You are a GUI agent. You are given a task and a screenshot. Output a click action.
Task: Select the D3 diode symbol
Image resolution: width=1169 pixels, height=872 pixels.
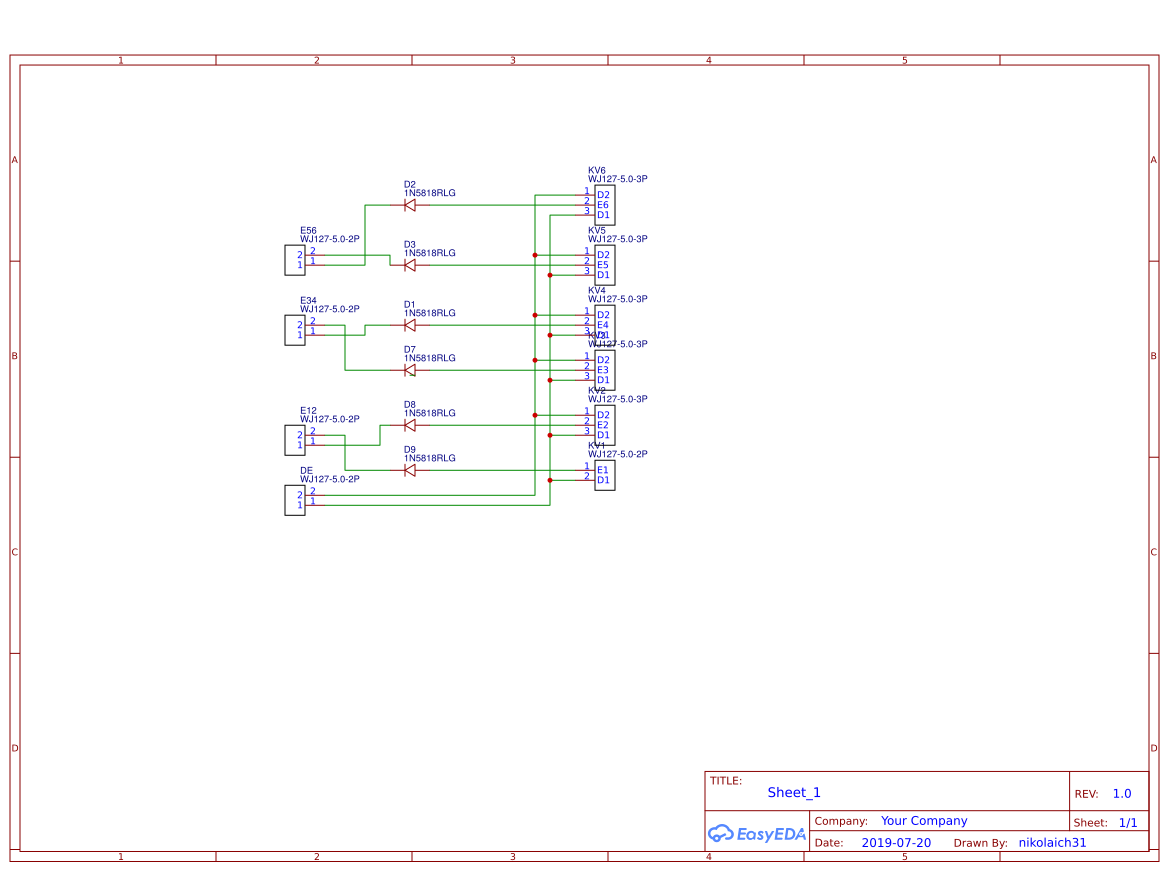pyautogui.click(x=410, y=265)
